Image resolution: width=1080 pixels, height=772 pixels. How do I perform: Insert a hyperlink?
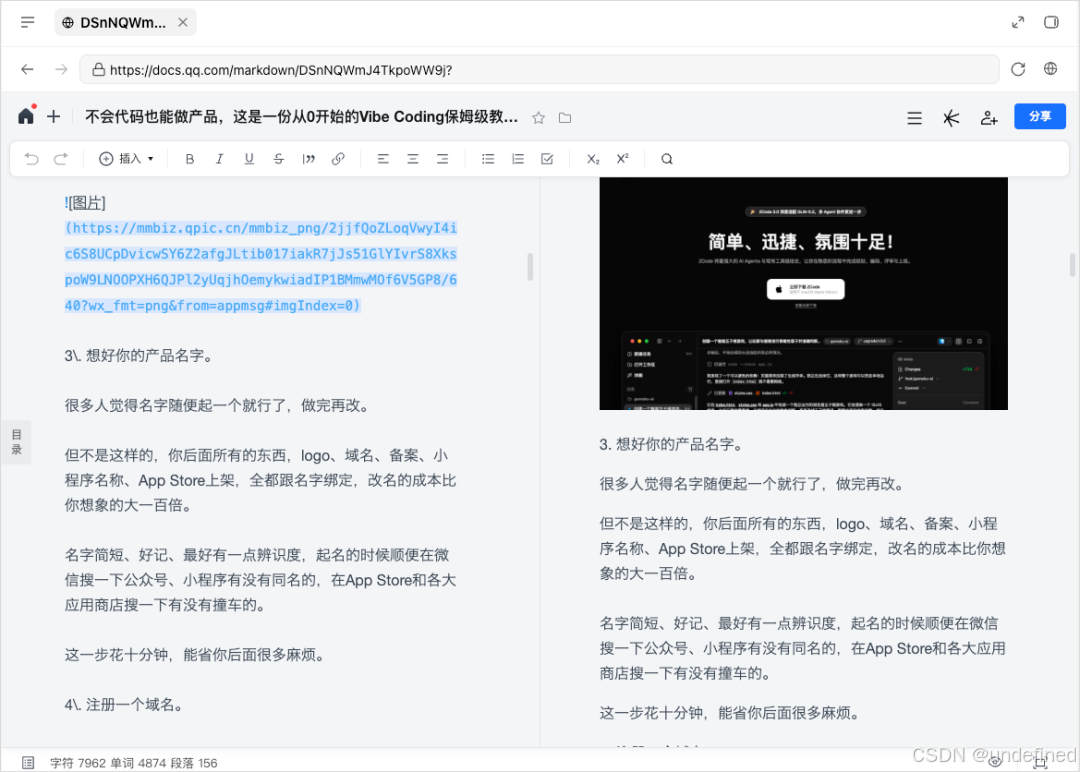(338, 159)
